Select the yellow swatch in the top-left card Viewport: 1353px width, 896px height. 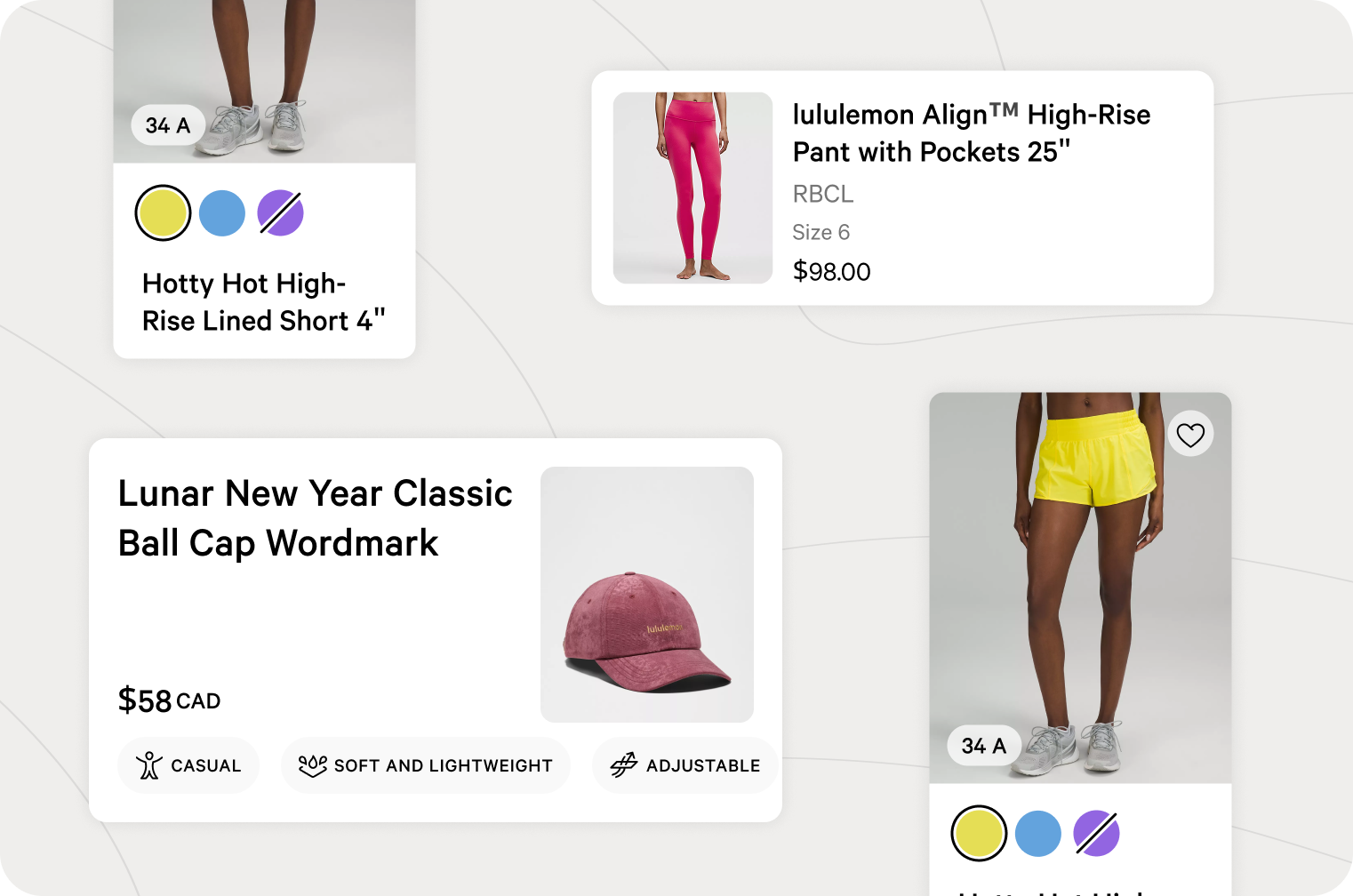point(163,213)
